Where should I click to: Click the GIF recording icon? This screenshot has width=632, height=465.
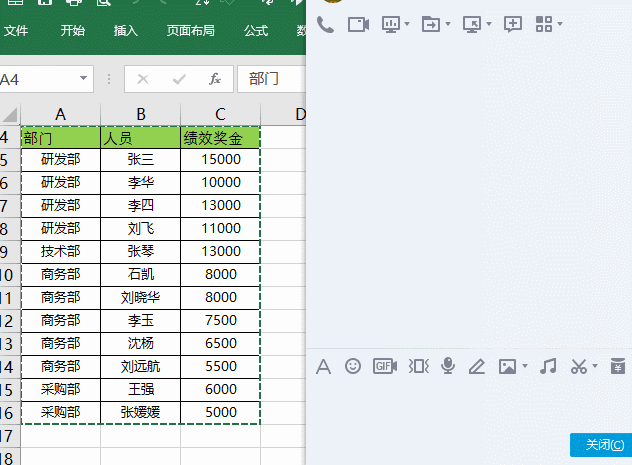385,366
